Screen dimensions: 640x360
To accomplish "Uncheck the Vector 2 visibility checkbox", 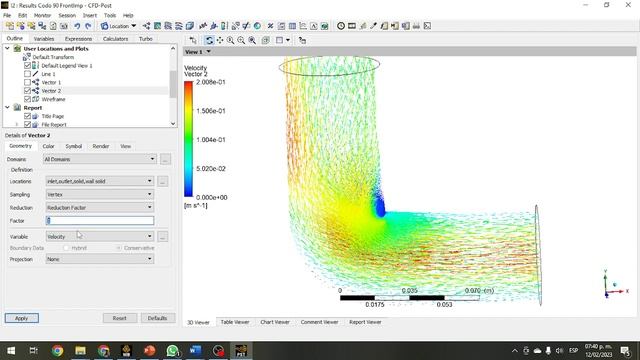I will tap(27, 91).
